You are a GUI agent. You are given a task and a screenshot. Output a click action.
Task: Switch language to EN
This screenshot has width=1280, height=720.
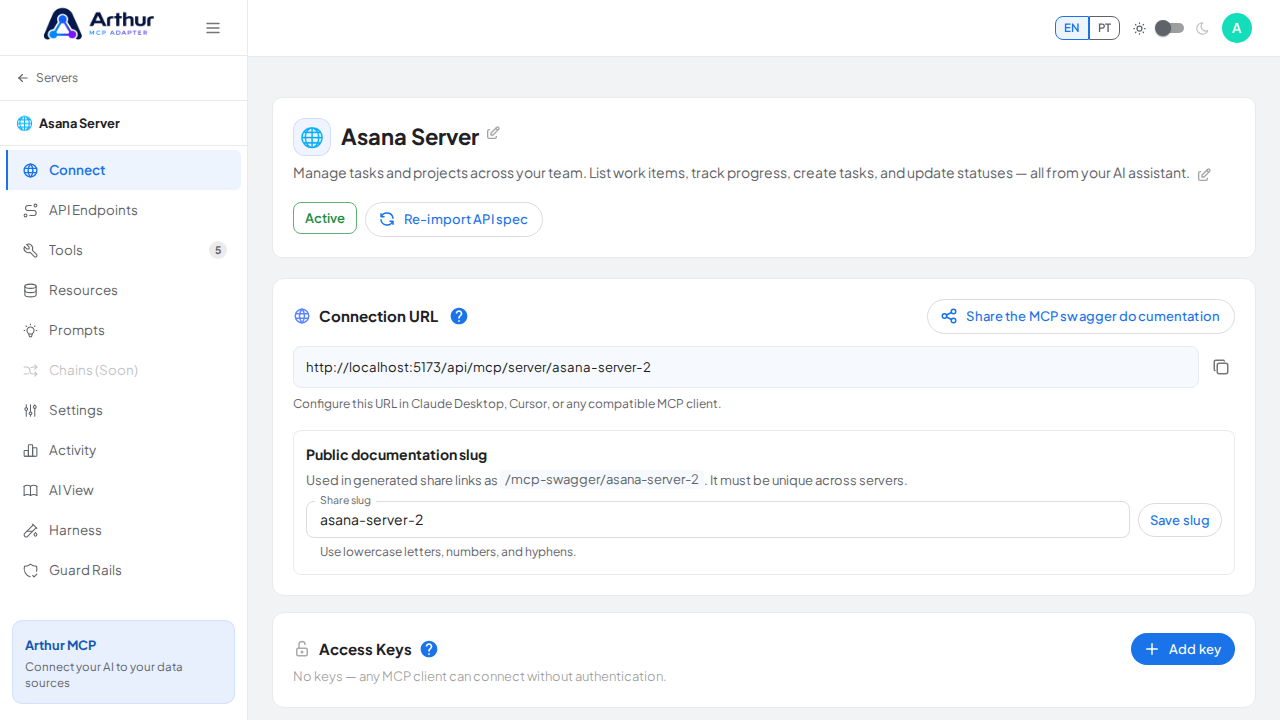1072,28
